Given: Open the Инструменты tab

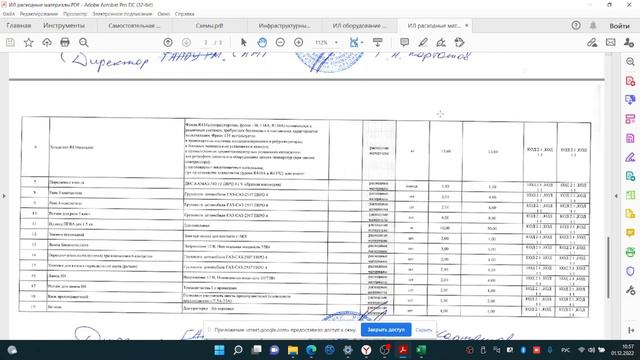Looking at the screenshot, I should coord(64,25).
